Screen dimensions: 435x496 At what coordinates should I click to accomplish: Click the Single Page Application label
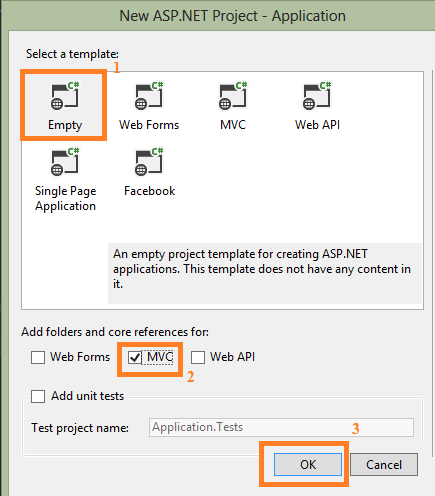coord(66,199)
